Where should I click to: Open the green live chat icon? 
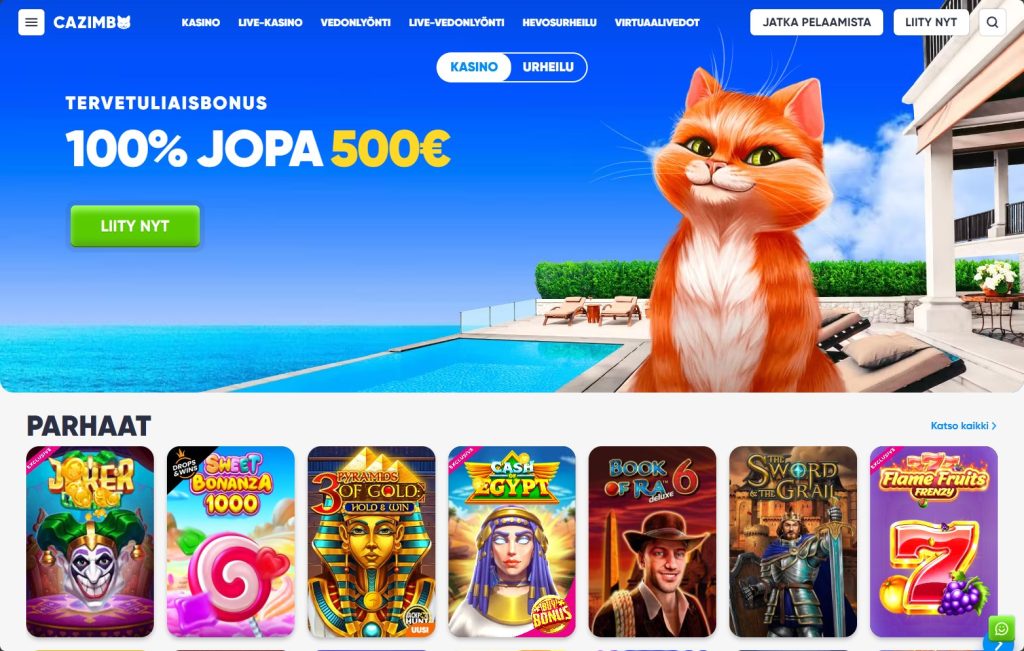[x=1001, y=627]
